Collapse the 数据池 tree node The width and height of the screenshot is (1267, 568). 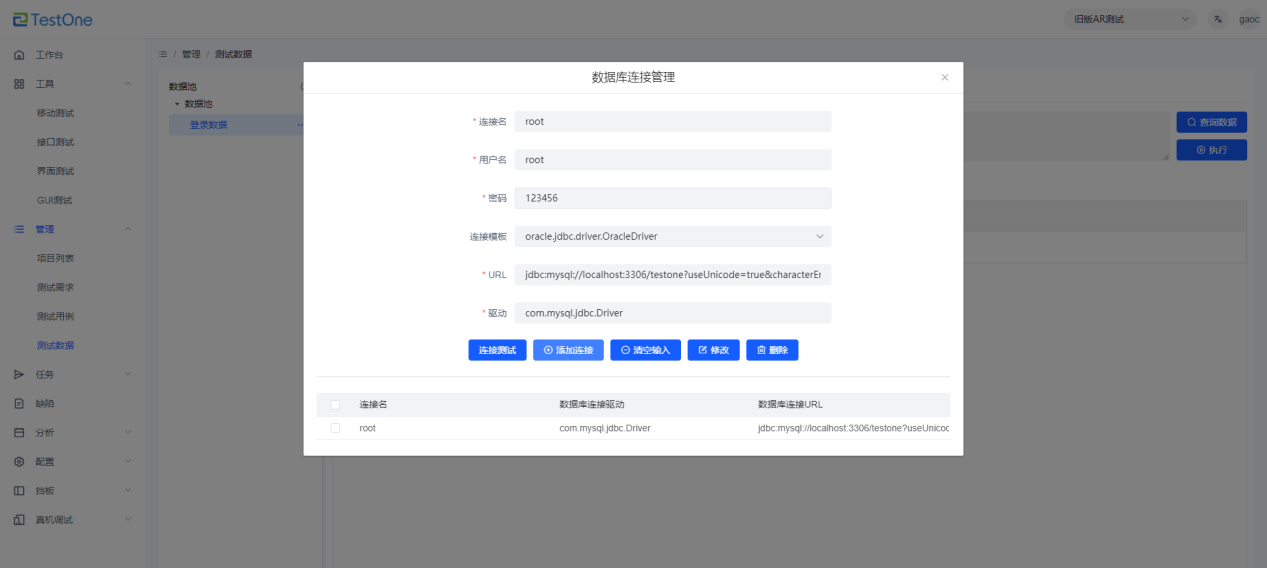[x=177, y=104]
